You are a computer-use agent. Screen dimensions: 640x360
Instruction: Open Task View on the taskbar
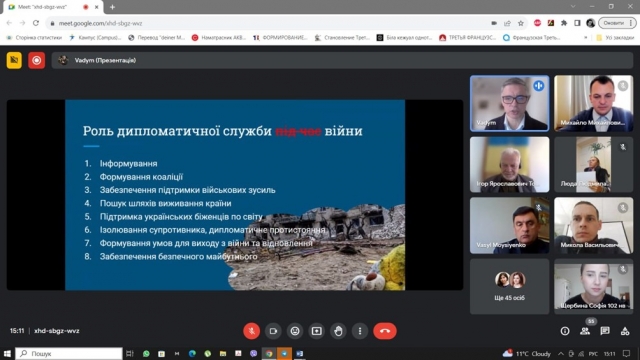pos(130,353)
